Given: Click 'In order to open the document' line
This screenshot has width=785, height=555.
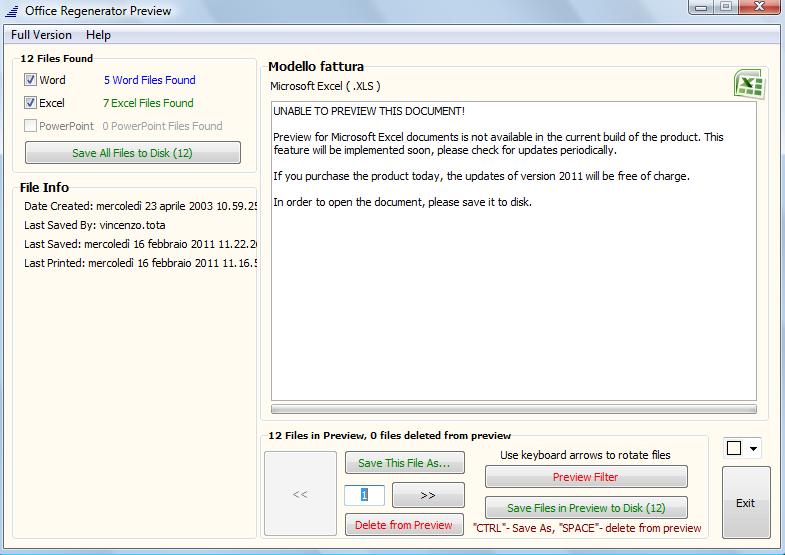Looking at the screenshot, I should pyautogui.click(x=403, y=202).
